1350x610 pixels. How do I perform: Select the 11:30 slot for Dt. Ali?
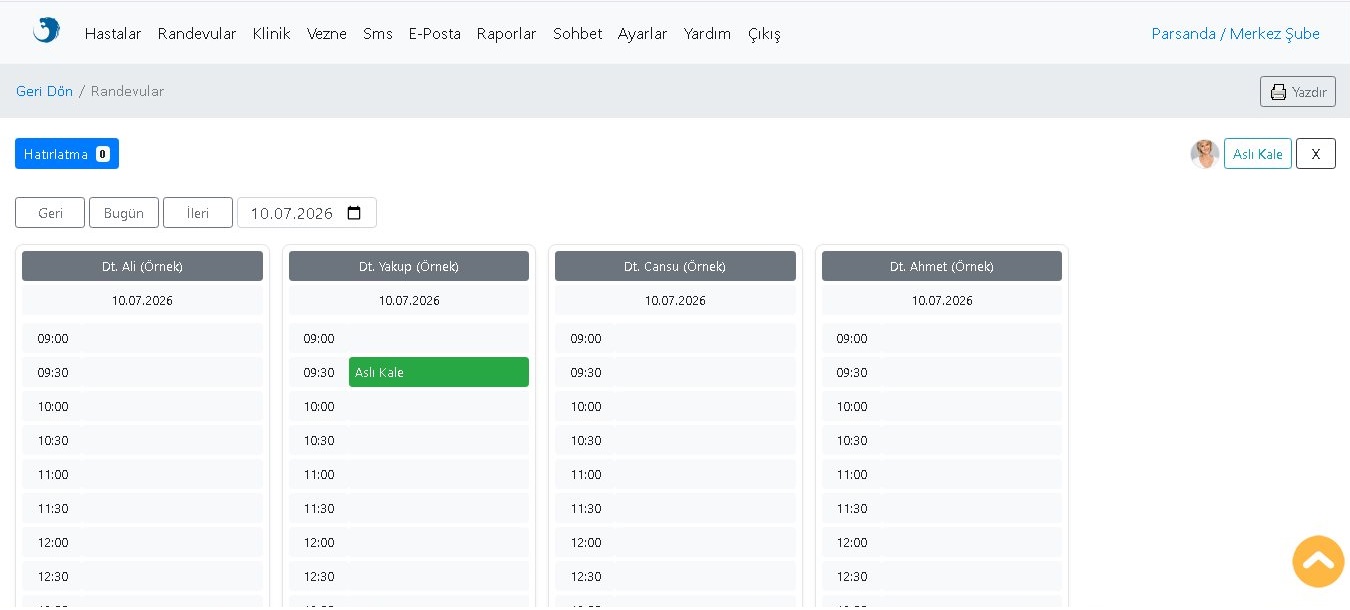click(142, 508)
